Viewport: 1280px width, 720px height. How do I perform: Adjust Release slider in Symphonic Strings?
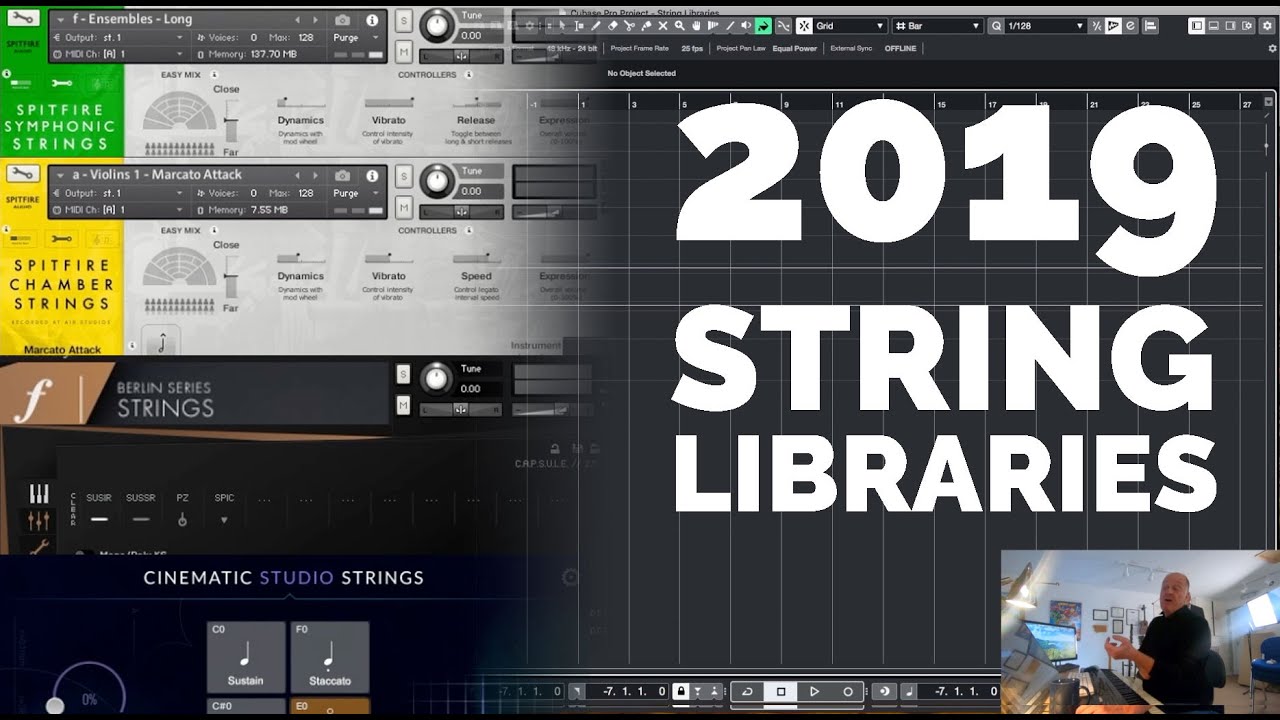click(x=476, y=102)
